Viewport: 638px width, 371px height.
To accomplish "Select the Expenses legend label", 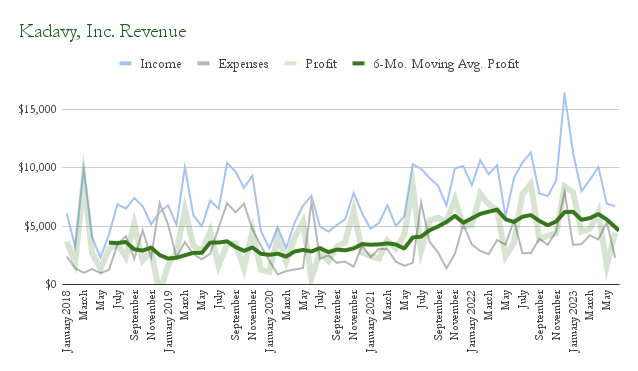I will pos(243,64).
